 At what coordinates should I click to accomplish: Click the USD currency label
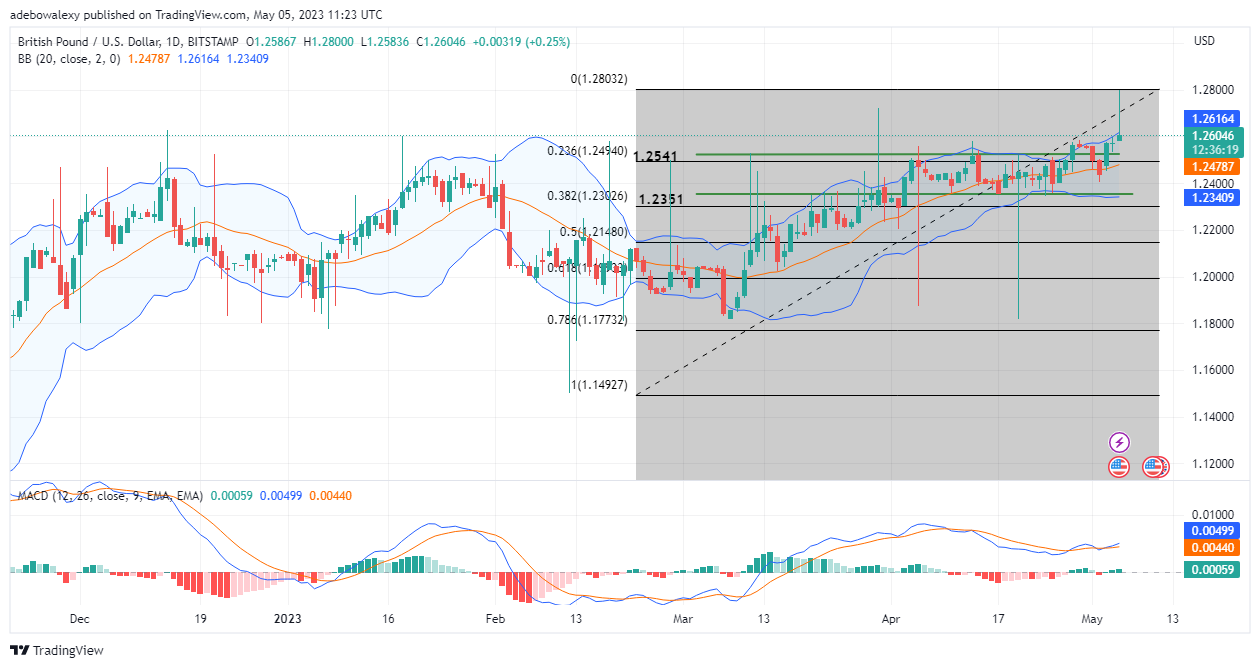(x=1204, y=41)
